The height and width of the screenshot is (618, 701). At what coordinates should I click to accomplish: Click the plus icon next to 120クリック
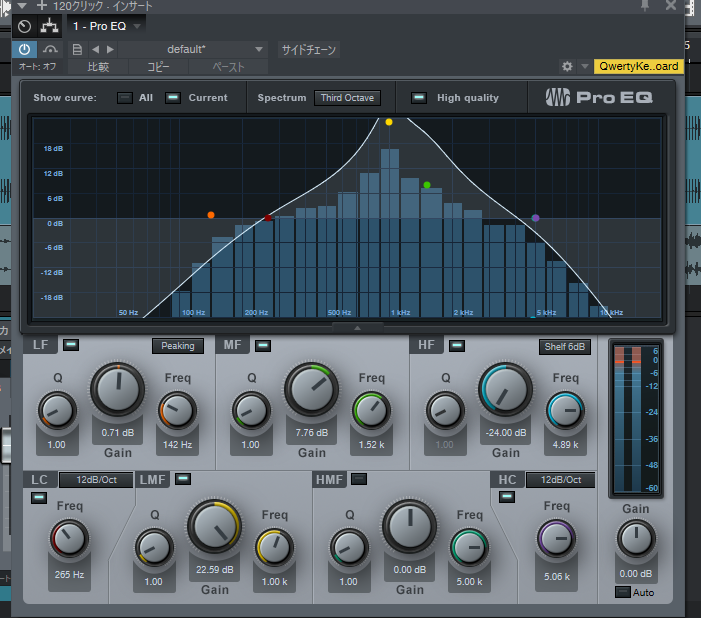pos(42,6)
